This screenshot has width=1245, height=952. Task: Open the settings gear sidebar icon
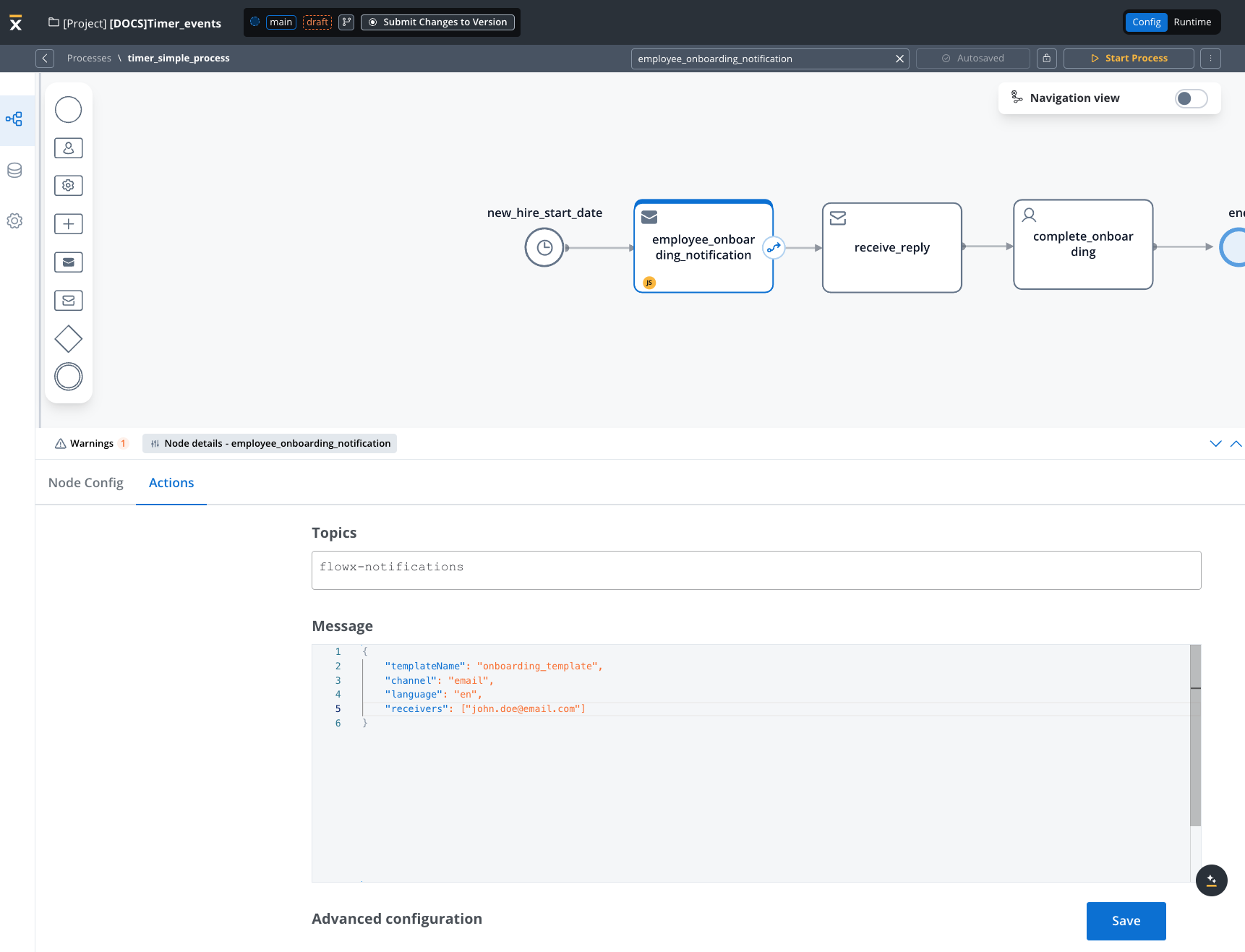(14, 221)
